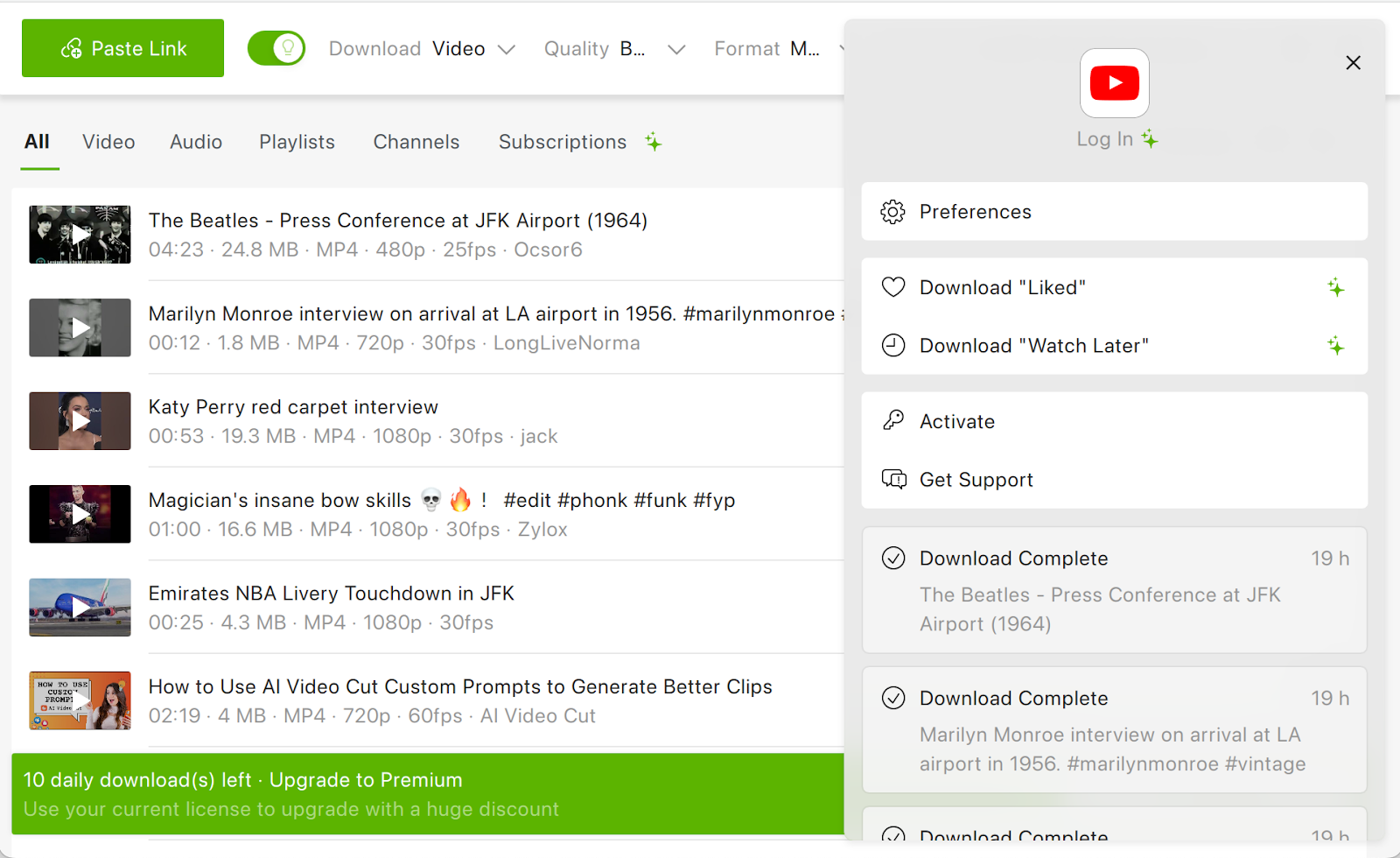Click the Paste Link plus-link icon

(x=71, y=49)
